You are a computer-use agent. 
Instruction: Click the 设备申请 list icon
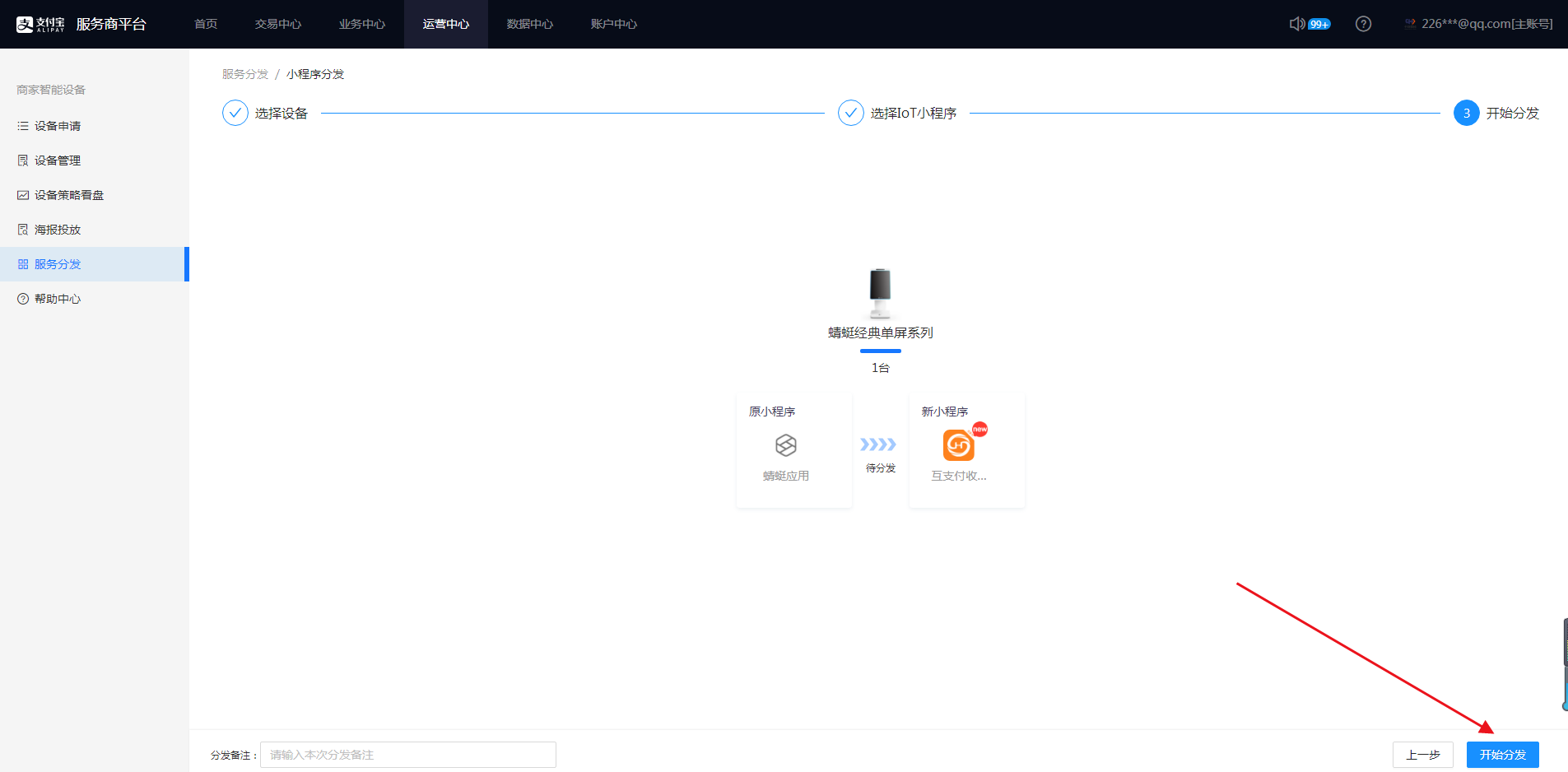(x=23, y=126)
